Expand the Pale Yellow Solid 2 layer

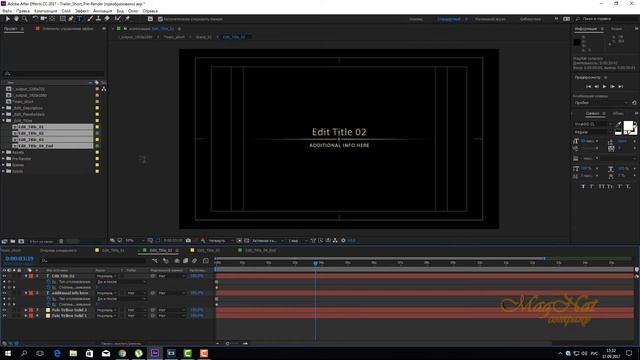click(26, 310)
